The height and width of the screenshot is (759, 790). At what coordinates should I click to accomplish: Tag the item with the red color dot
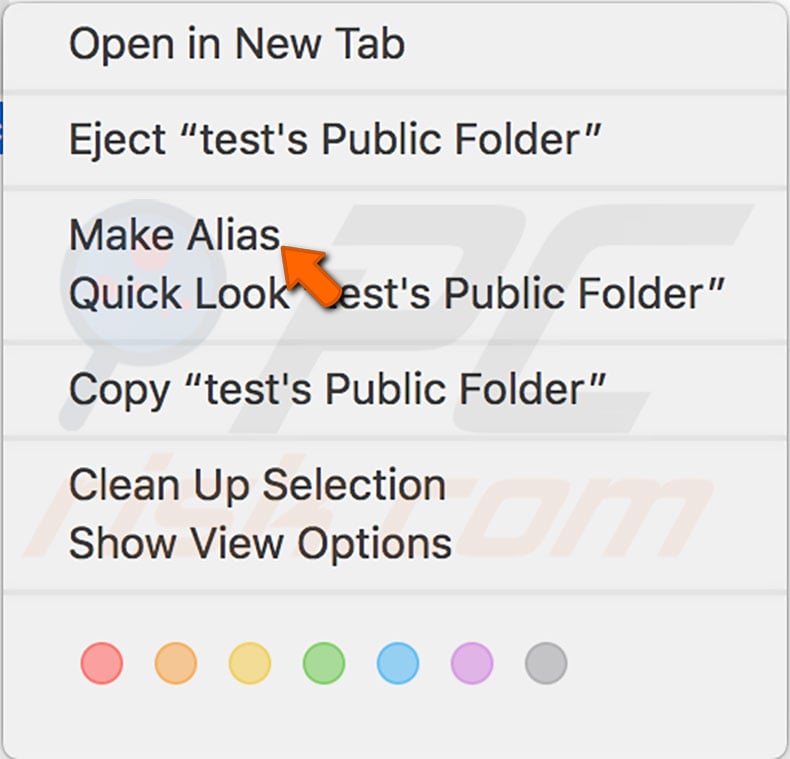click(x=102, y=663)
